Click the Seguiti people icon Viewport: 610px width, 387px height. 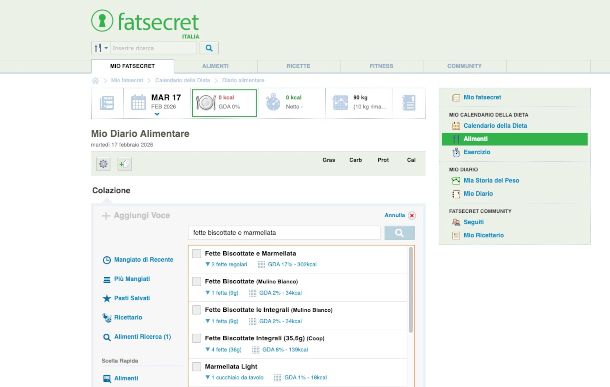[x=456, y=222]
